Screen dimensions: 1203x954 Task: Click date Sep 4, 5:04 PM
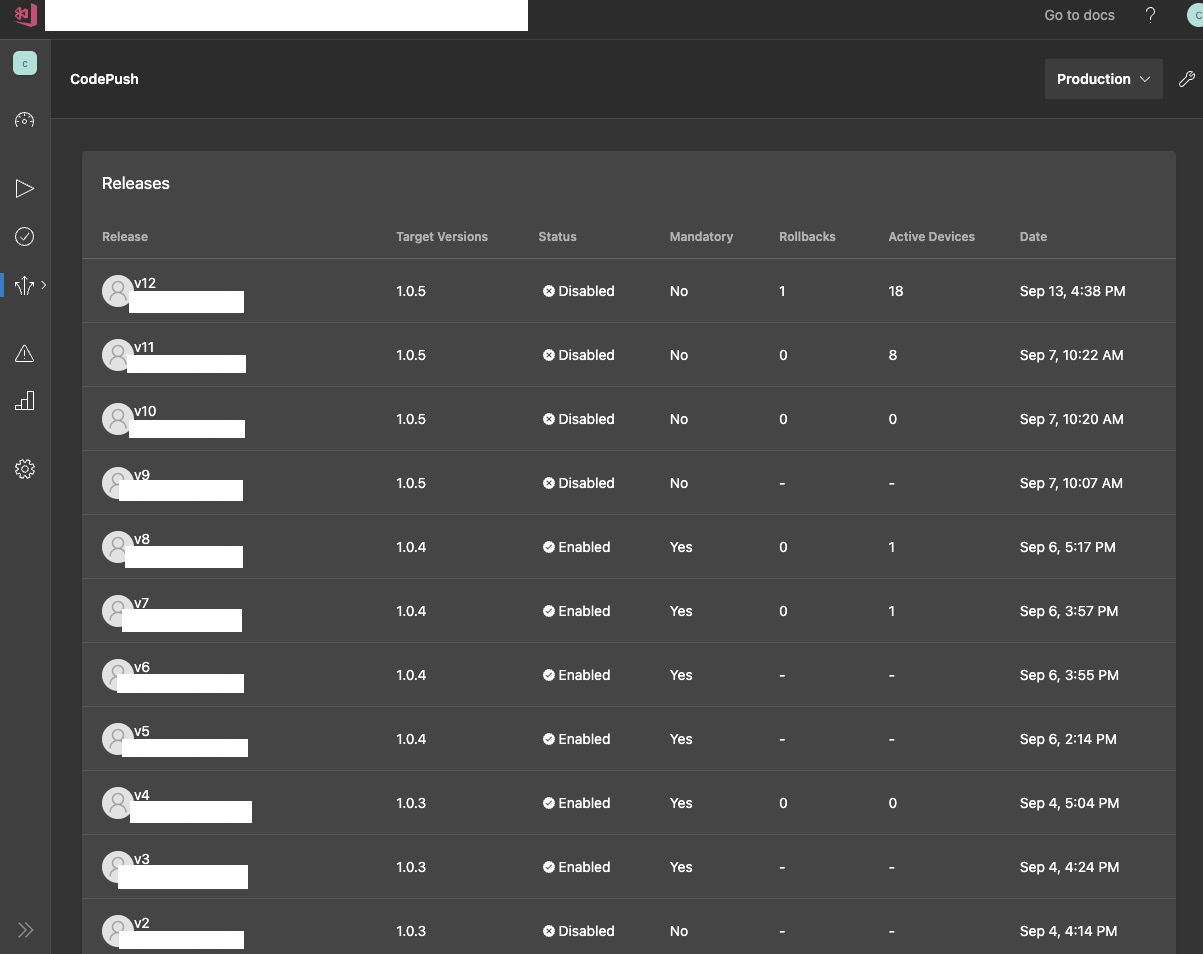pos(1069,803)
